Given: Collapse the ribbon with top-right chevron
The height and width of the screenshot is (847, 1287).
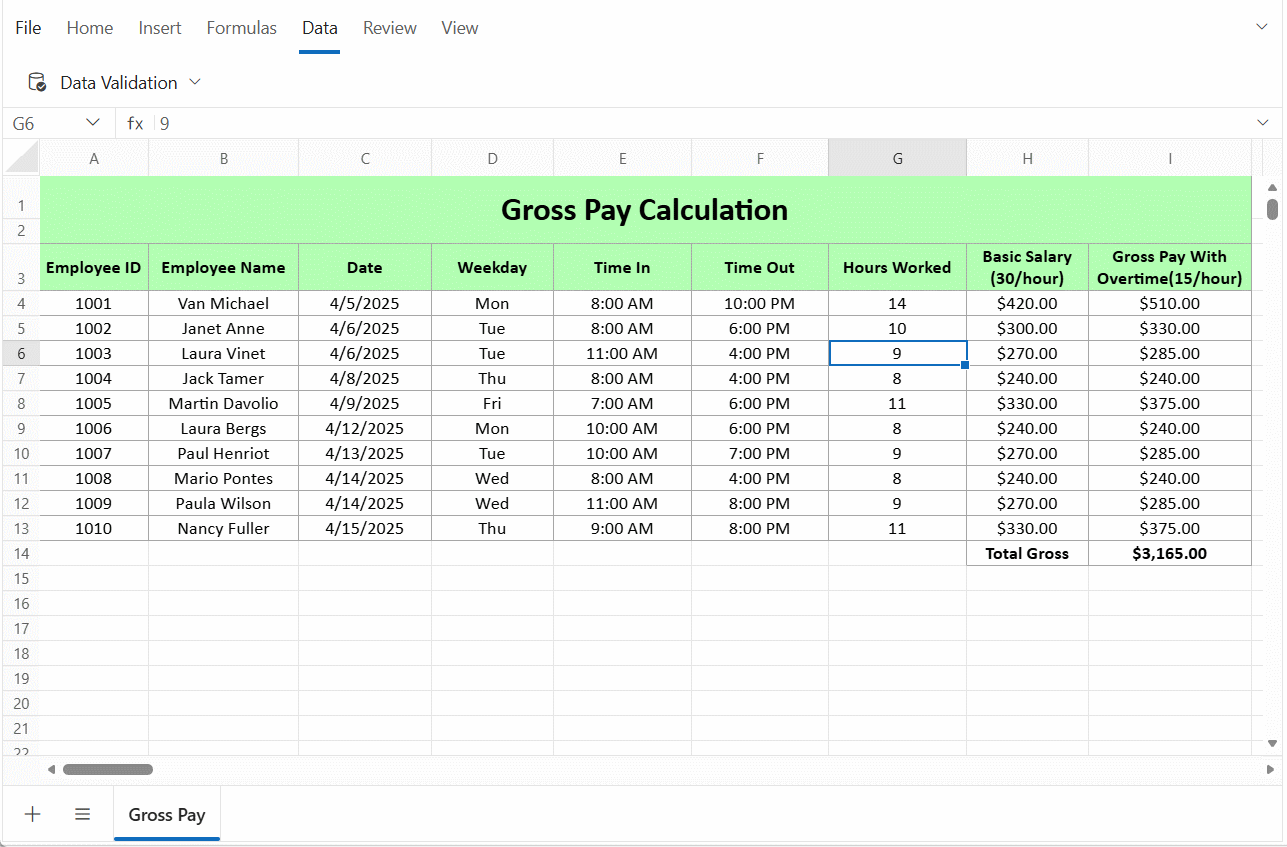Looking at the screenshot, I should click(x=1263, y=27).
